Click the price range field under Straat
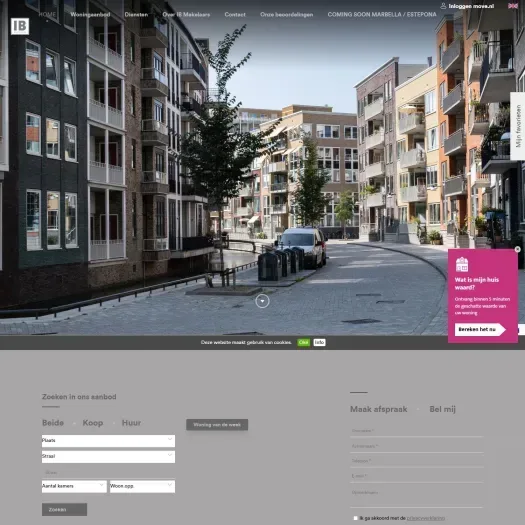Image resolution: width=525 pixels, height=525 pixels. tap(108, 472)
